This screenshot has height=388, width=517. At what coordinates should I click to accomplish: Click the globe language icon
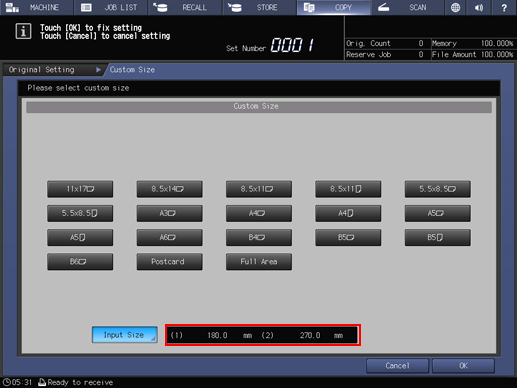455,7
